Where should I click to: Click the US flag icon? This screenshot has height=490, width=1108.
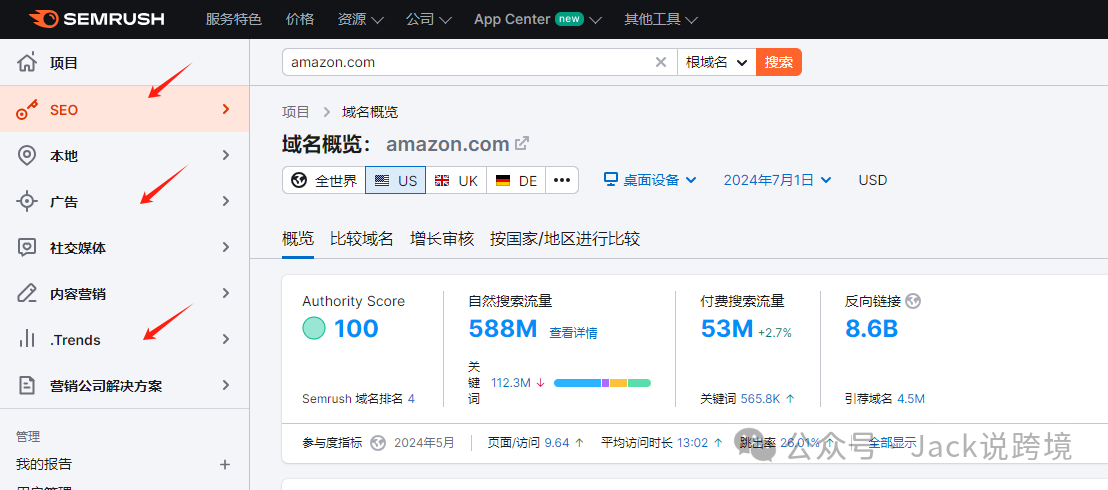(382, 180)
